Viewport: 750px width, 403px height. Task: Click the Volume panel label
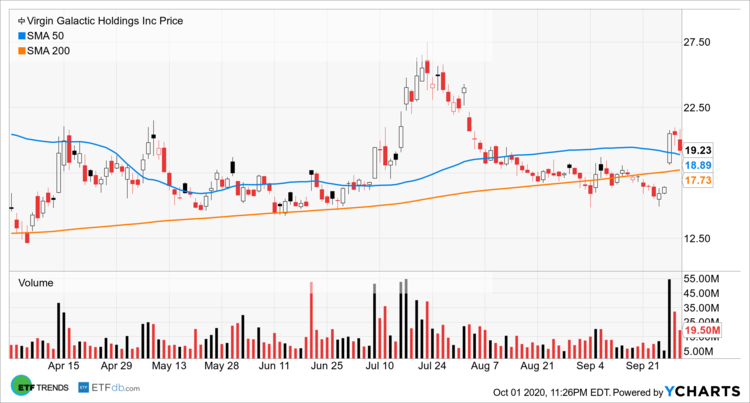click(36, 283)
